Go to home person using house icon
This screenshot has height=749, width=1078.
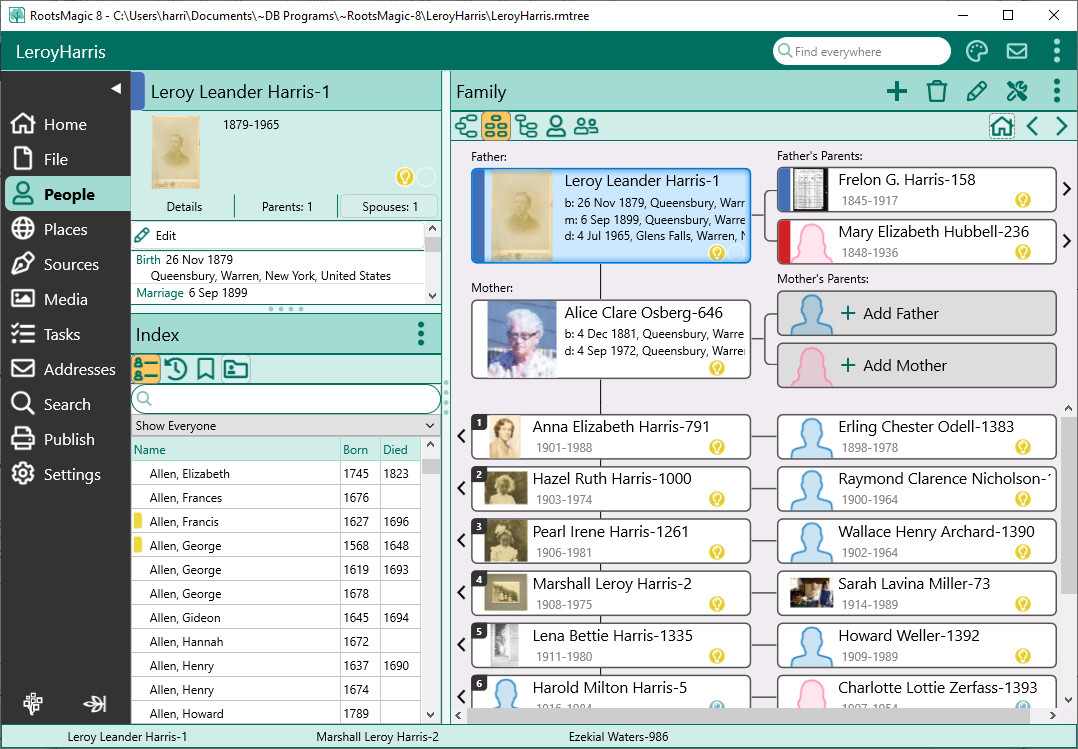click(1001, 126)
